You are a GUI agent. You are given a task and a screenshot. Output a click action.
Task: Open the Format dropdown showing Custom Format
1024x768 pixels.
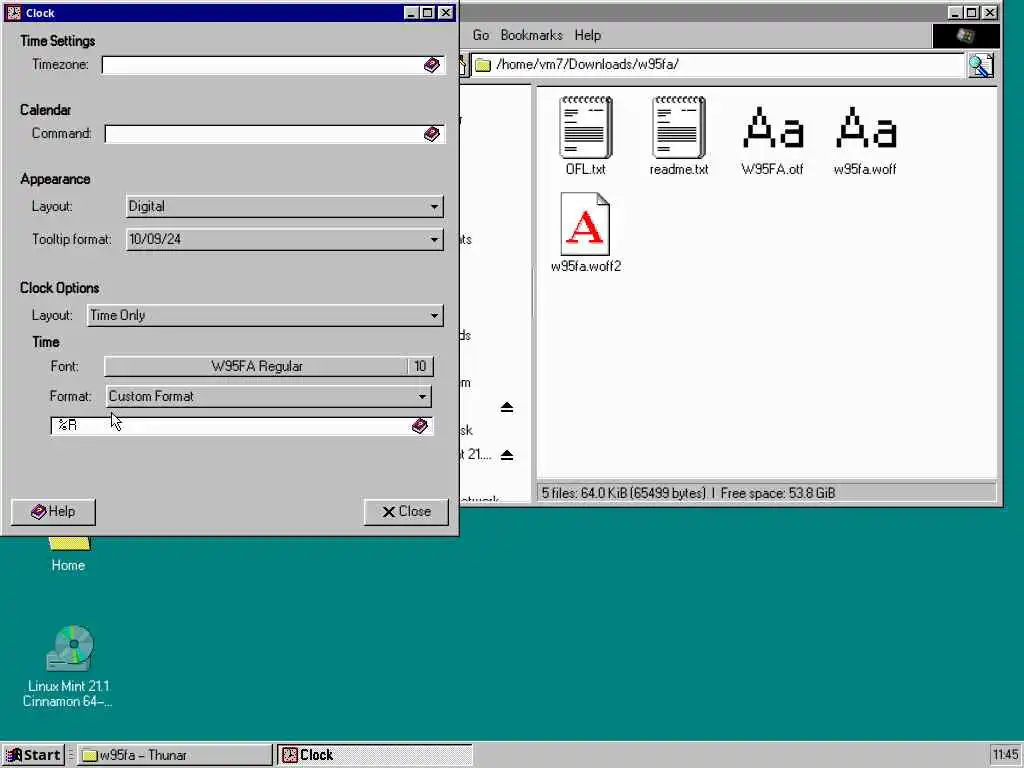pos(268,396)
